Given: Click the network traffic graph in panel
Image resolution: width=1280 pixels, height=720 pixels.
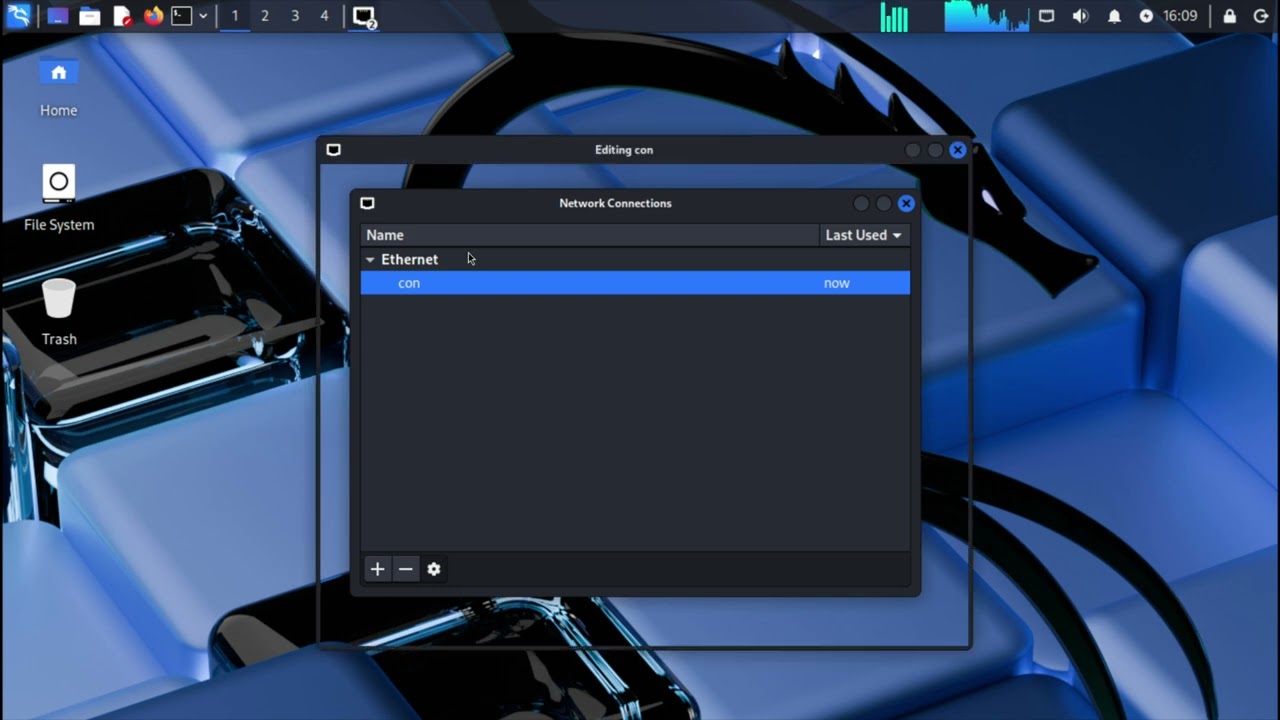Looking at the screenshot, I should 986,16.
